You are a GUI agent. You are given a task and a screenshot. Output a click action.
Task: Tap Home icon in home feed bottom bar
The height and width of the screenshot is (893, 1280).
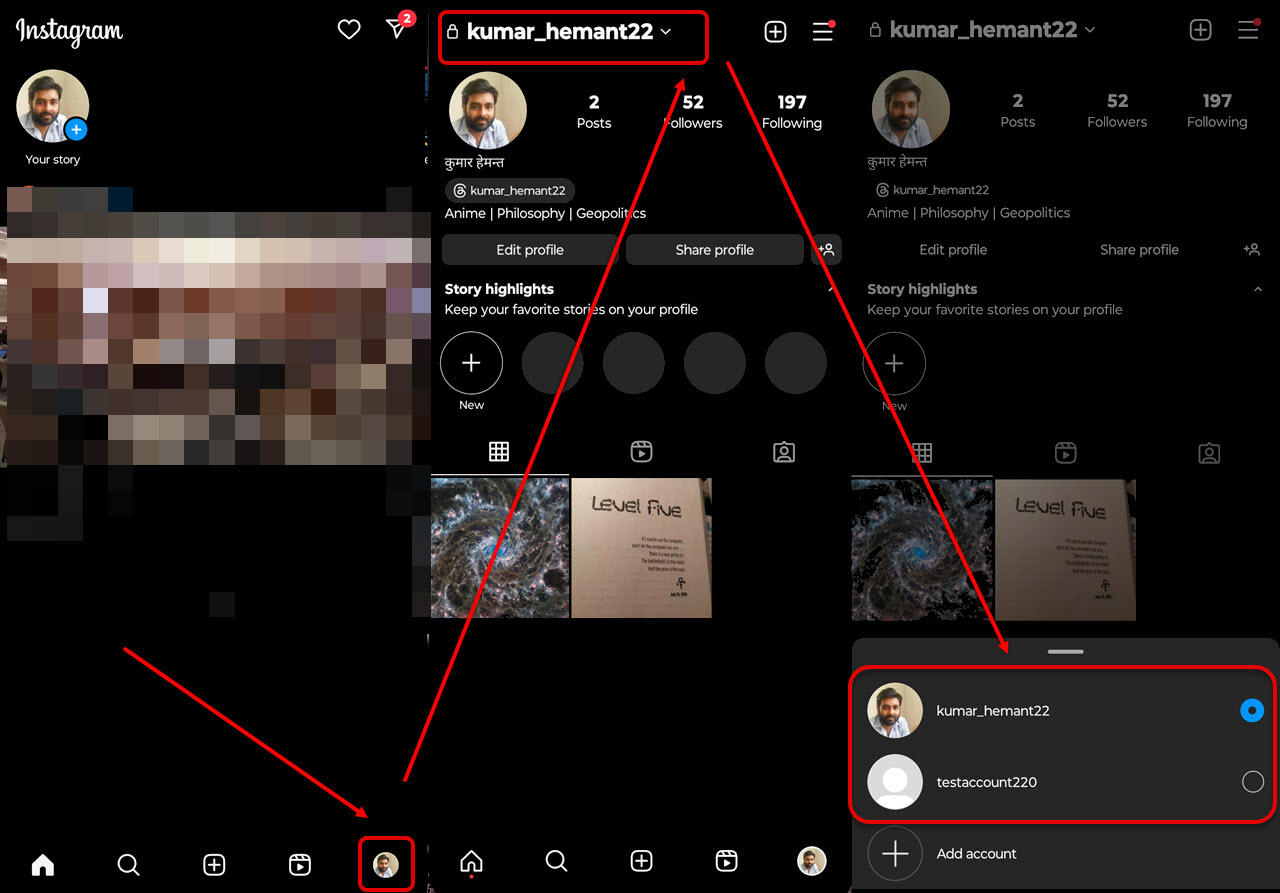pos(43,864)
